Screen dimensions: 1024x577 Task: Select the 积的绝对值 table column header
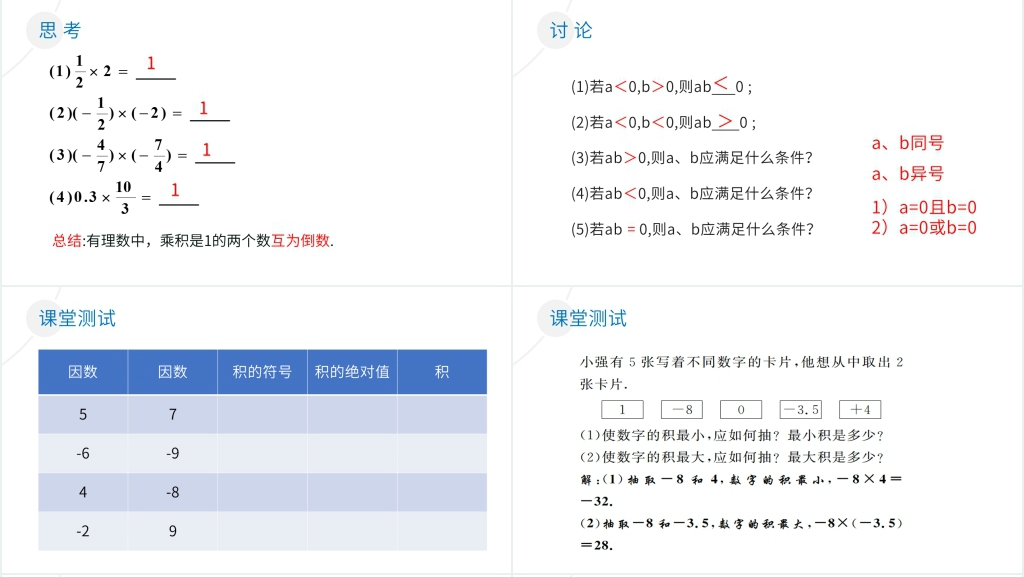(352, 372)
